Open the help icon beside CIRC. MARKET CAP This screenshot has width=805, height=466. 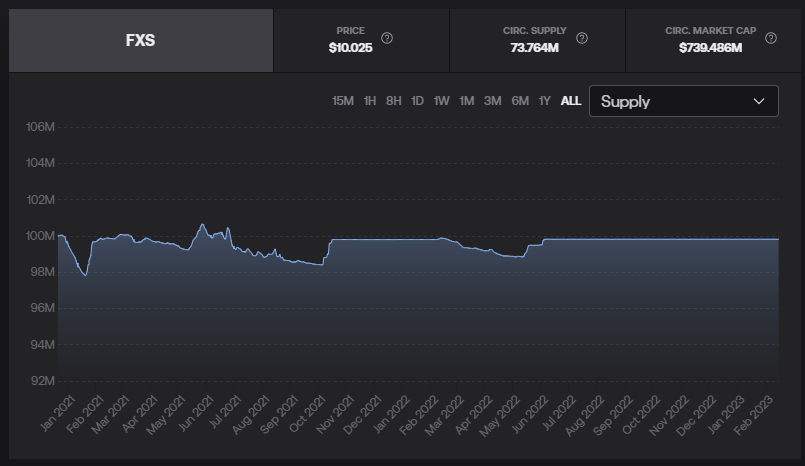771,38
